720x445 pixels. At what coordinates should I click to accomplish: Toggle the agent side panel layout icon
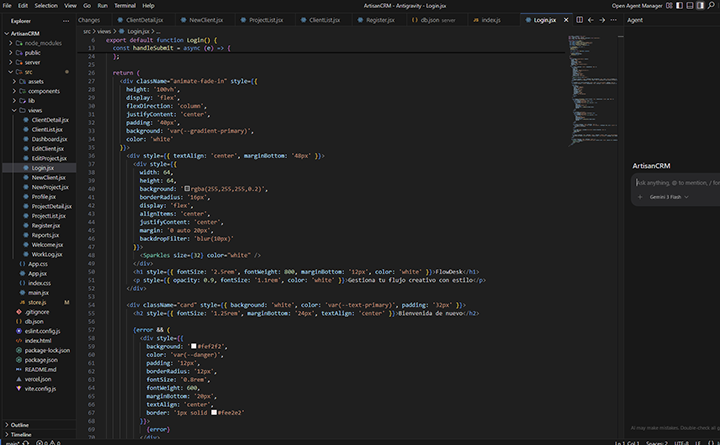(700, 6)
